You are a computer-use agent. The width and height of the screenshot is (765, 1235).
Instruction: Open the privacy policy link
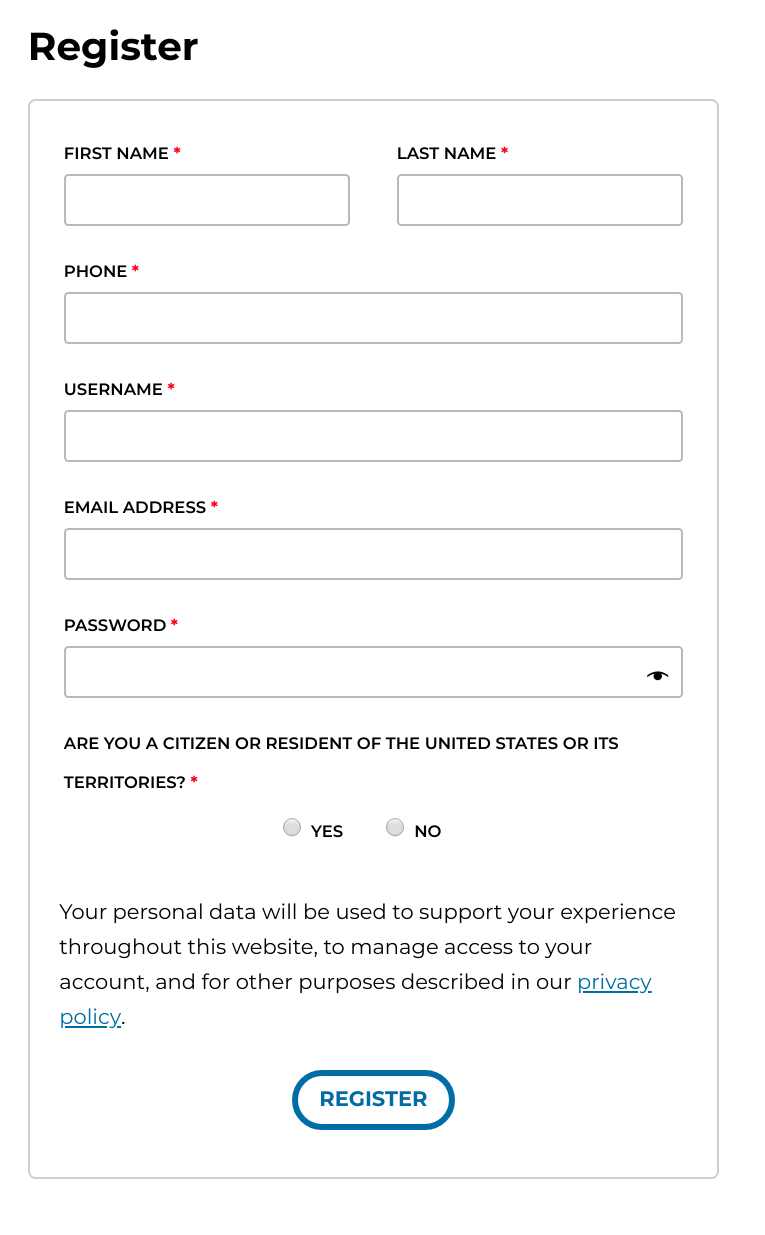click(614, 982)
